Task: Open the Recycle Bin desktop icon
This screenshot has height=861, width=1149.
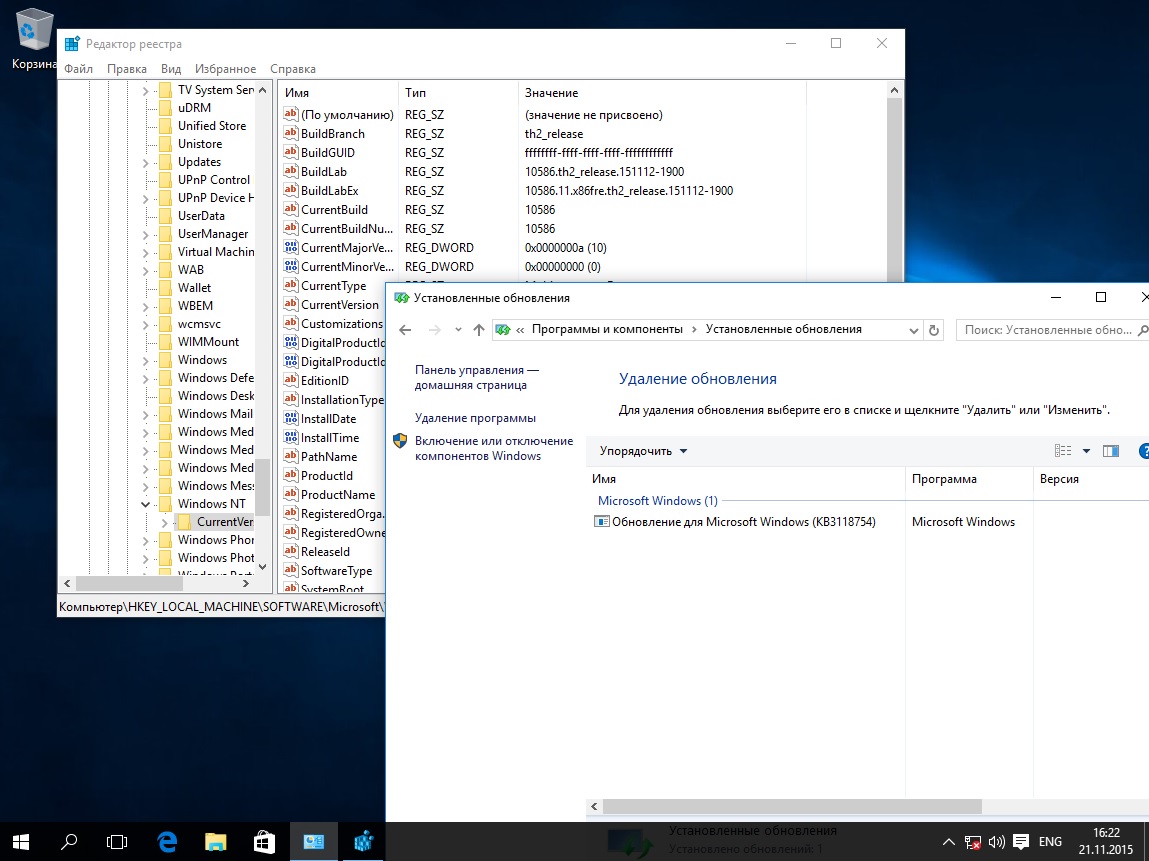Action: pos(34,39)
